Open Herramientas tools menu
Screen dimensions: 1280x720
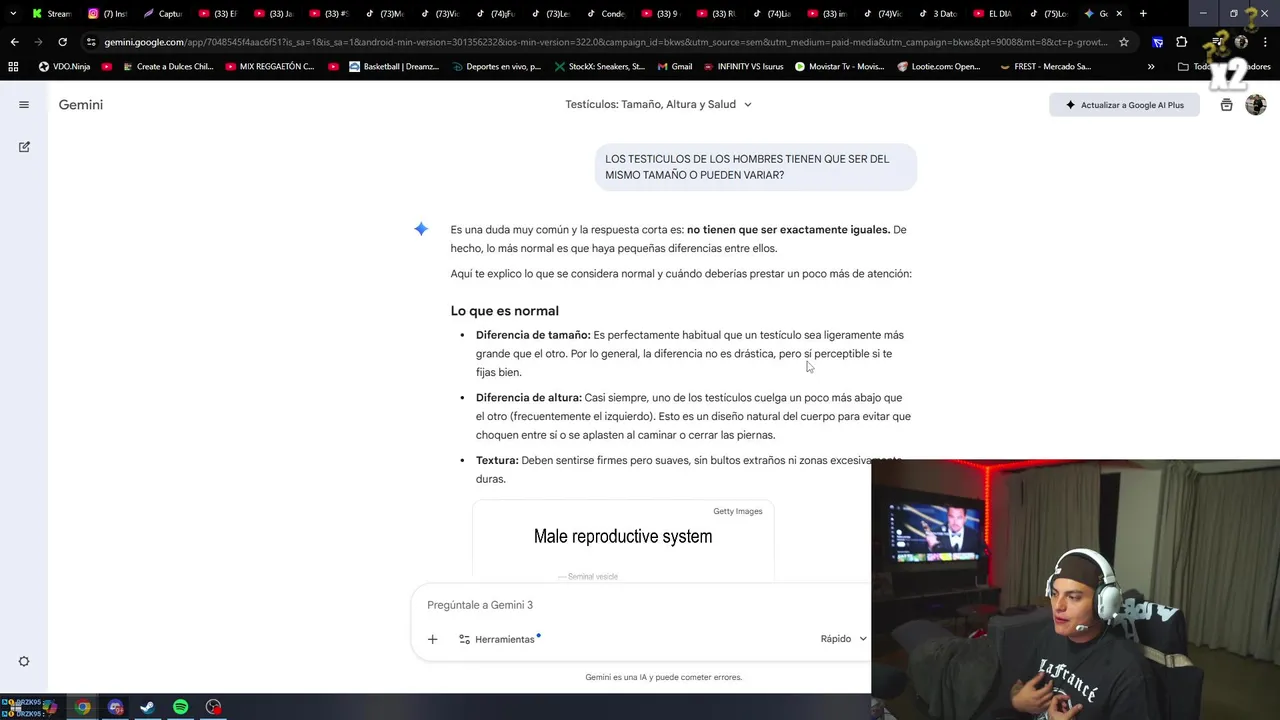(499, 639)
